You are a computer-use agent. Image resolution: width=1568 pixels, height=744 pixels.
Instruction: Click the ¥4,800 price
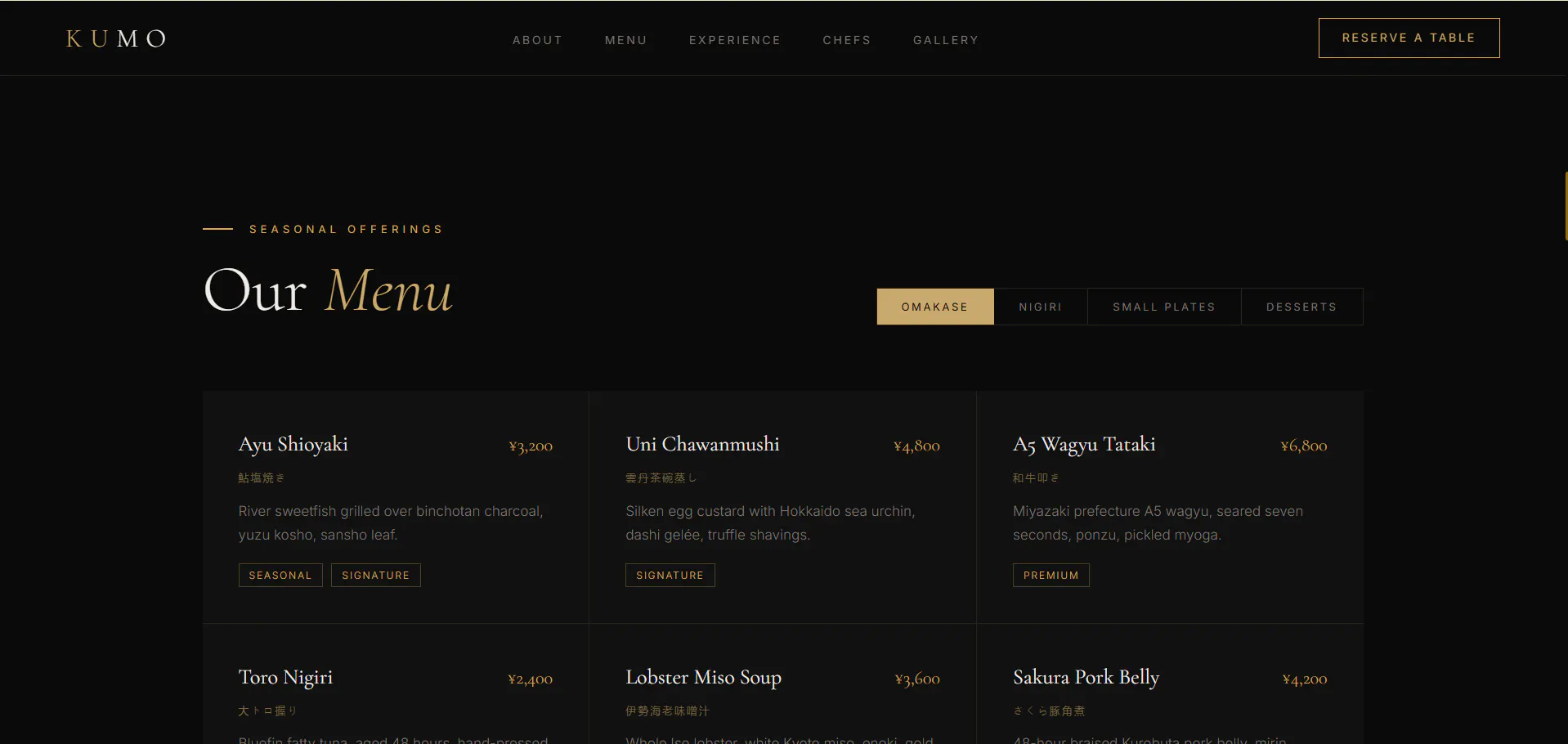[x=916, y=446]
